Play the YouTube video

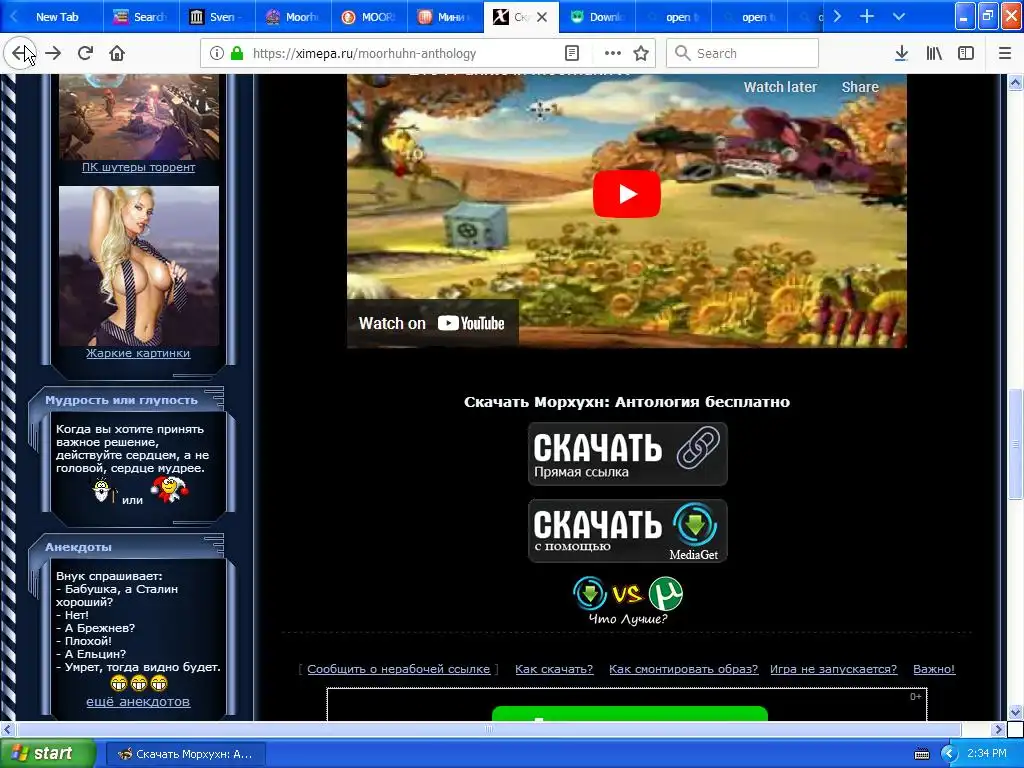(626, 194)
